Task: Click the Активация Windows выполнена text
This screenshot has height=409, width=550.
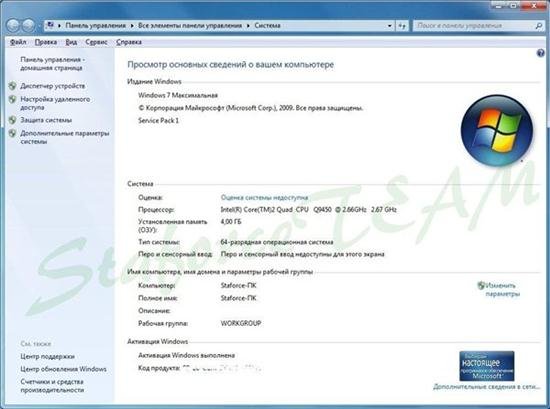Action: (187, 355)
